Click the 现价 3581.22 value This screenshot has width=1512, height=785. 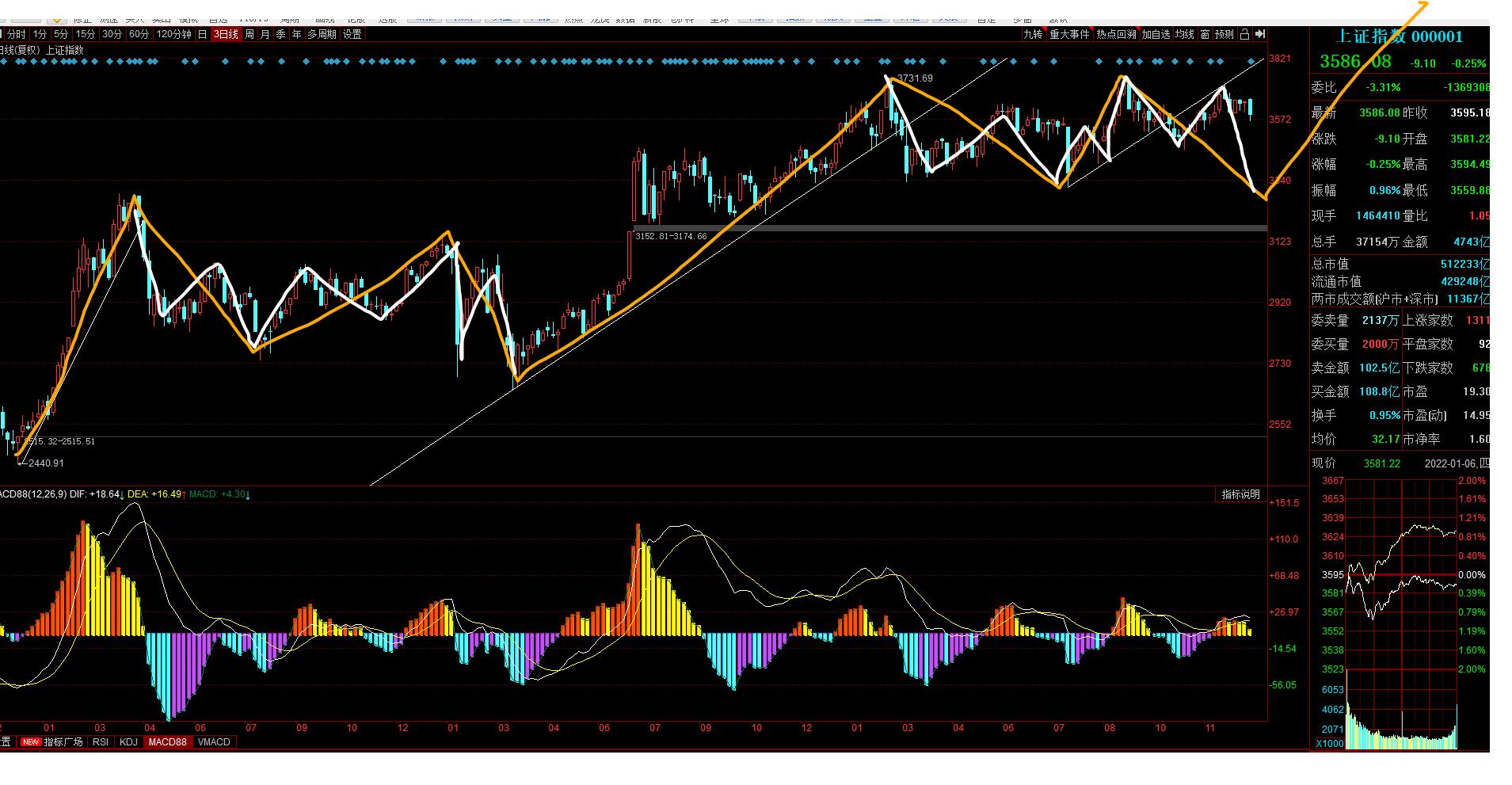pos(1382,463)
